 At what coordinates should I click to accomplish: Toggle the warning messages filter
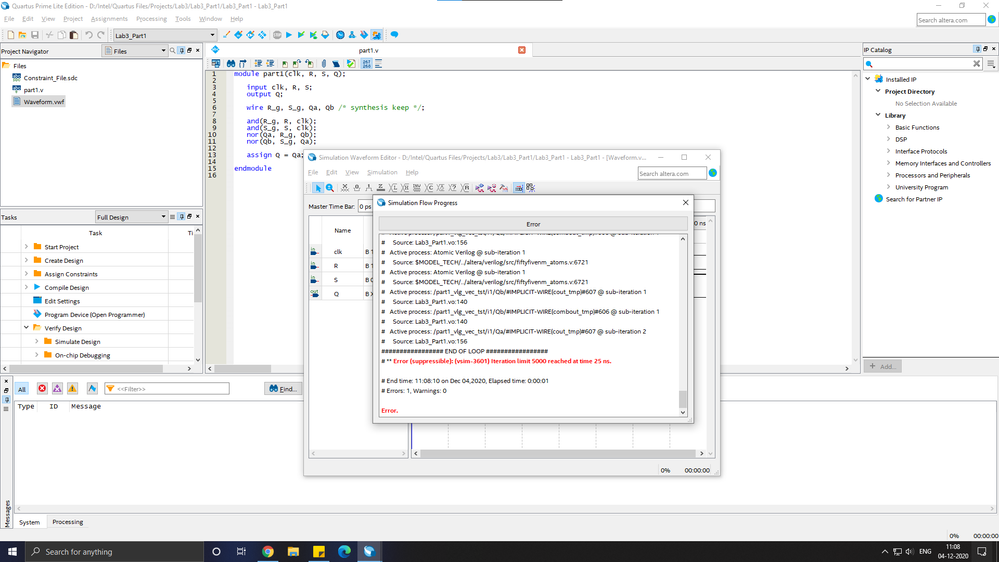coord(72,389)
